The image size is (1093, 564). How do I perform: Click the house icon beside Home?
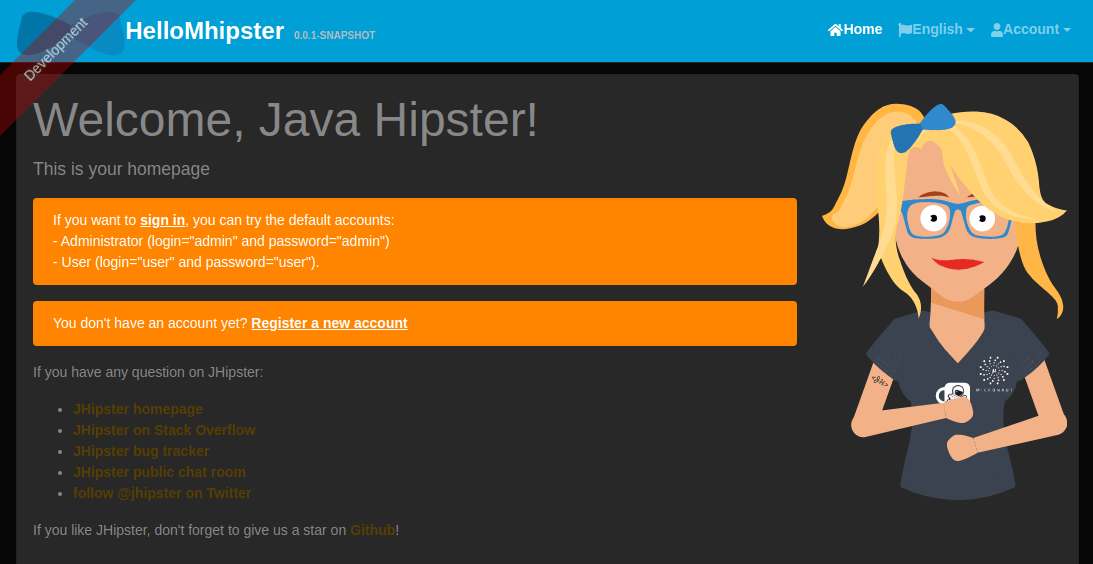tap(835, 30)
